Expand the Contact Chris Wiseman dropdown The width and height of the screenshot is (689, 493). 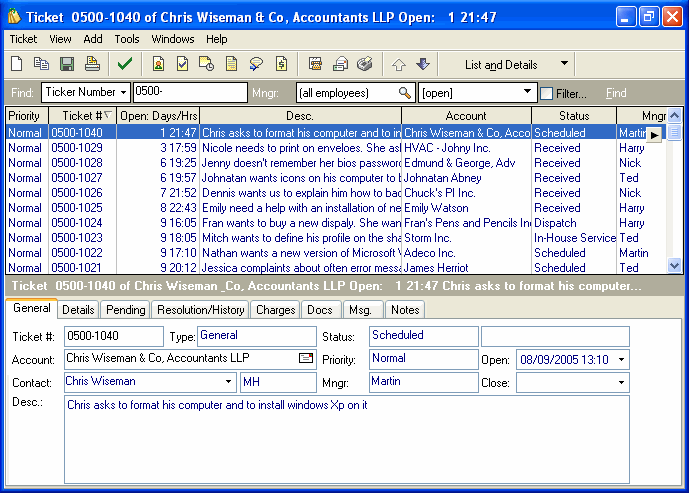(229, 382)
